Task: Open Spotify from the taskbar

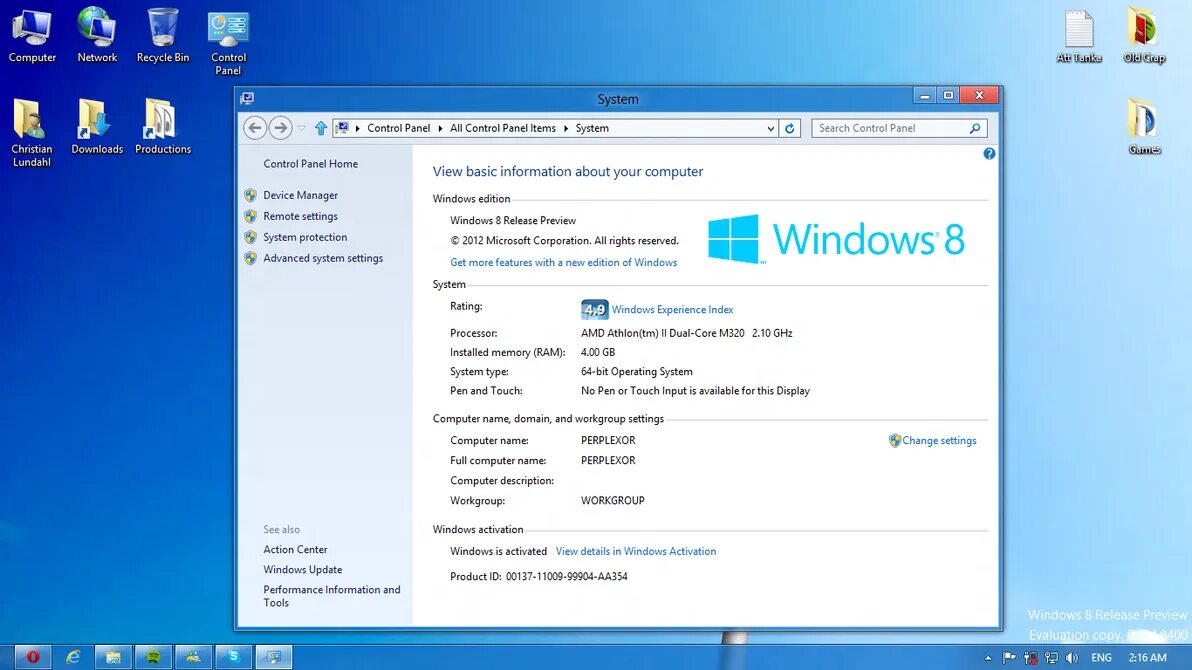Action: (x=154, y=657)
